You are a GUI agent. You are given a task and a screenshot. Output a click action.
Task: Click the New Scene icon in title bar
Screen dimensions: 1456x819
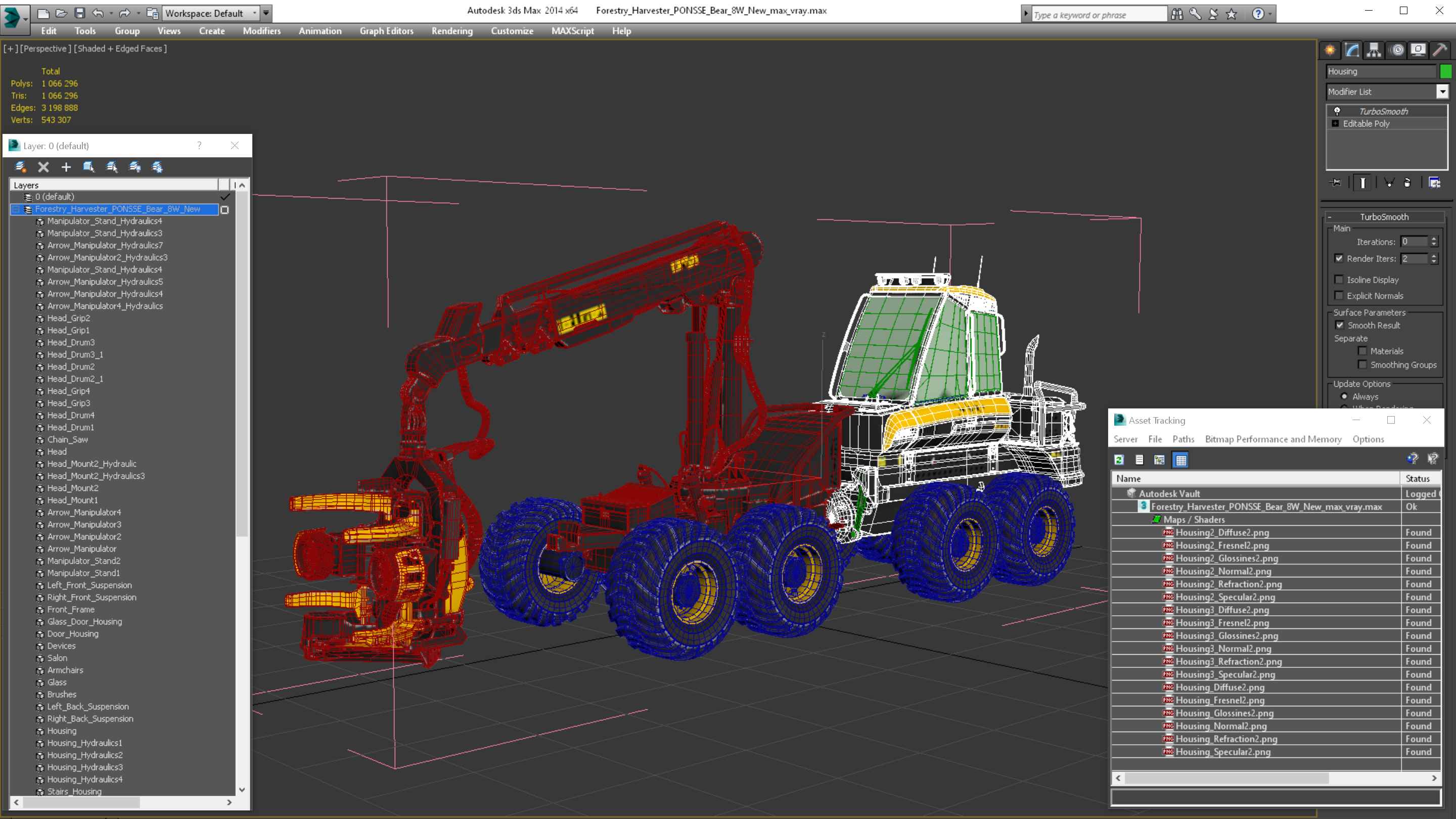point(43,13)
